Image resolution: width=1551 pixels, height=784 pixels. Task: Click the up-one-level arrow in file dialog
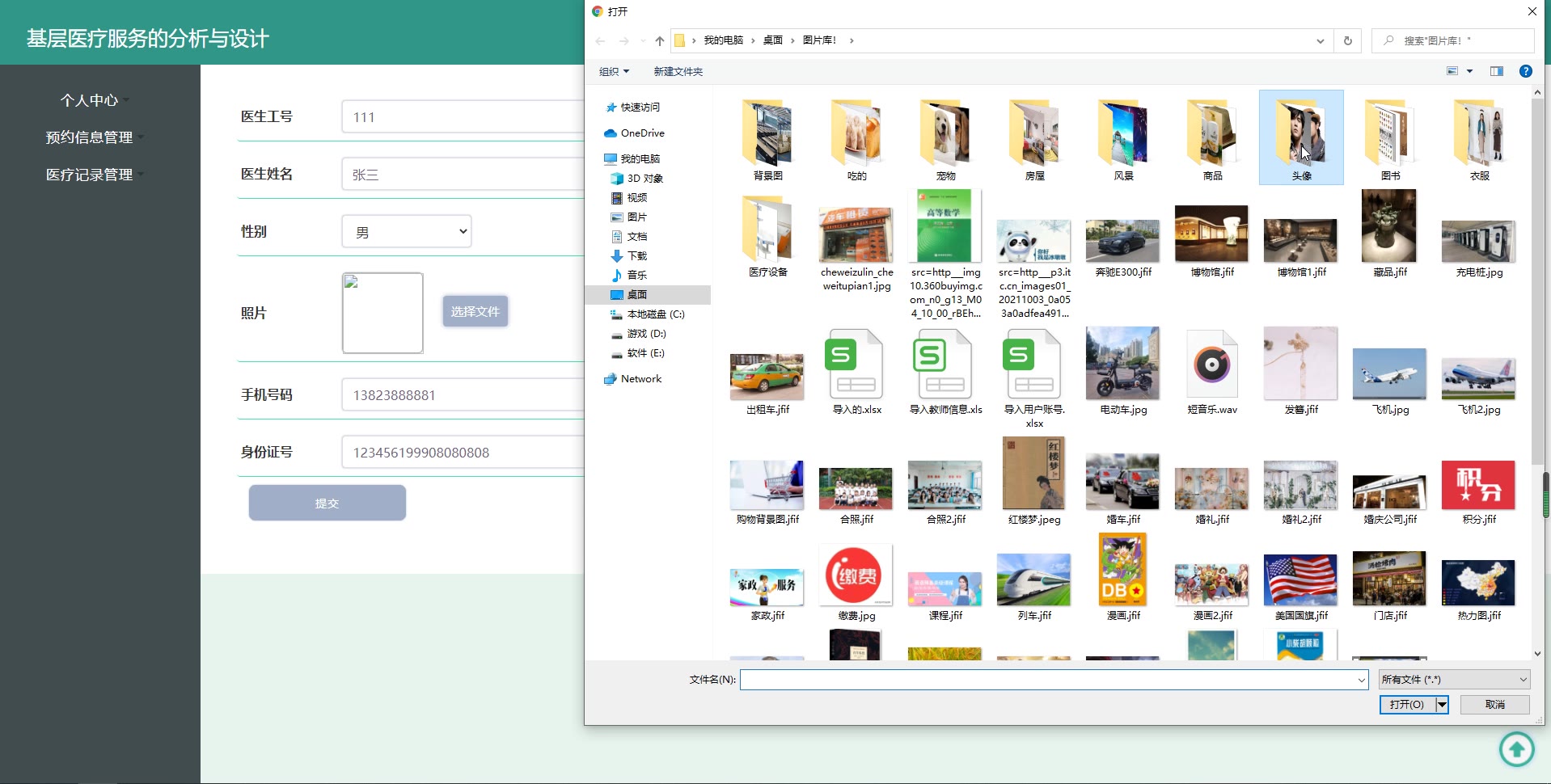pyautogui.click(x=659, y=40)
